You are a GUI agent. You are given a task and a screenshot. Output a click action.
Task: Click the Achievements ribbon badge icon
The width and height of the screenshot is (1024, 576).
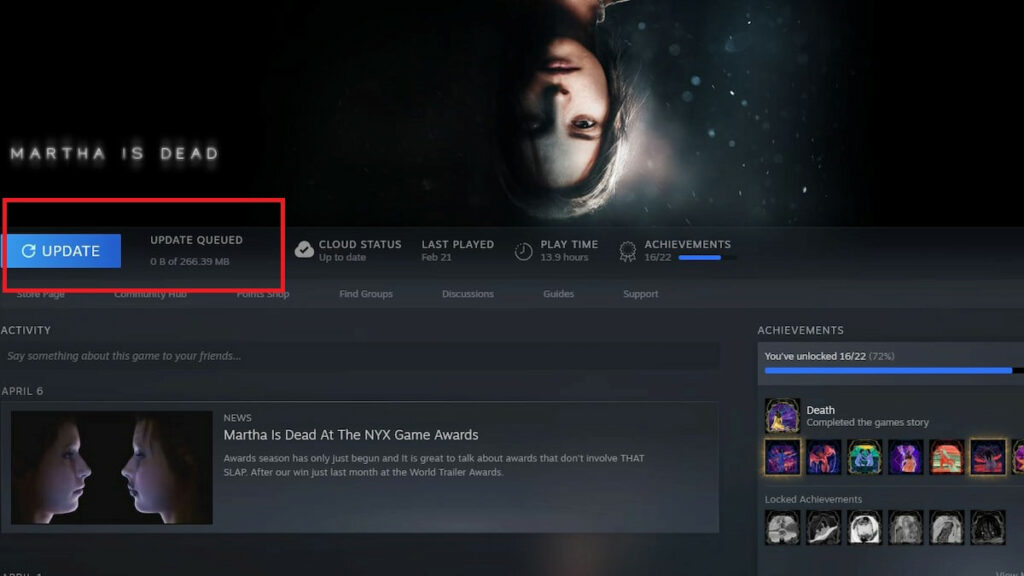pos(628,250)
